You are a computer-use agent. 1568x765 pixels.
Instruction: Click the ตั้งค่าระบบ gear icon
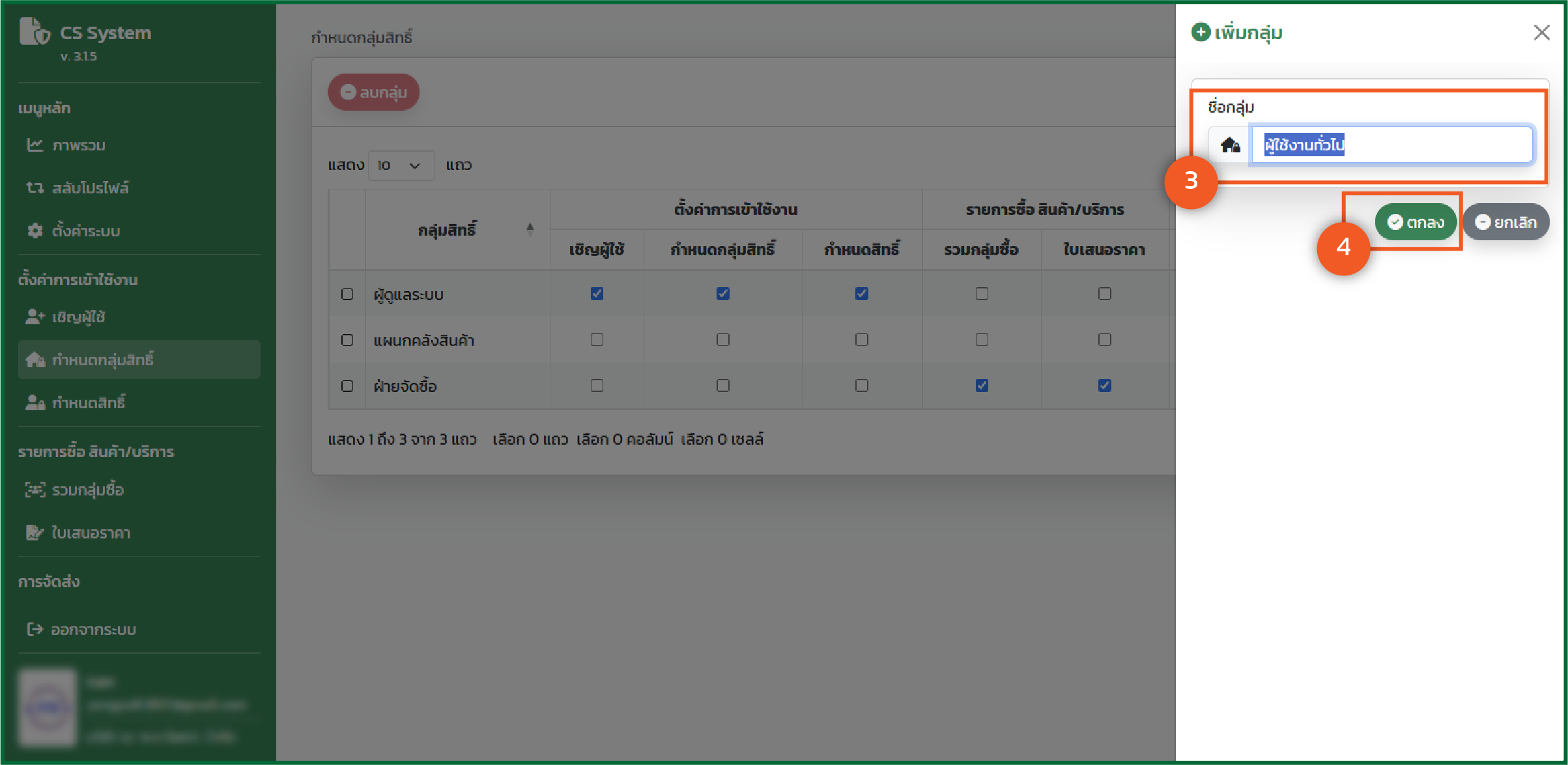point(35,230)
